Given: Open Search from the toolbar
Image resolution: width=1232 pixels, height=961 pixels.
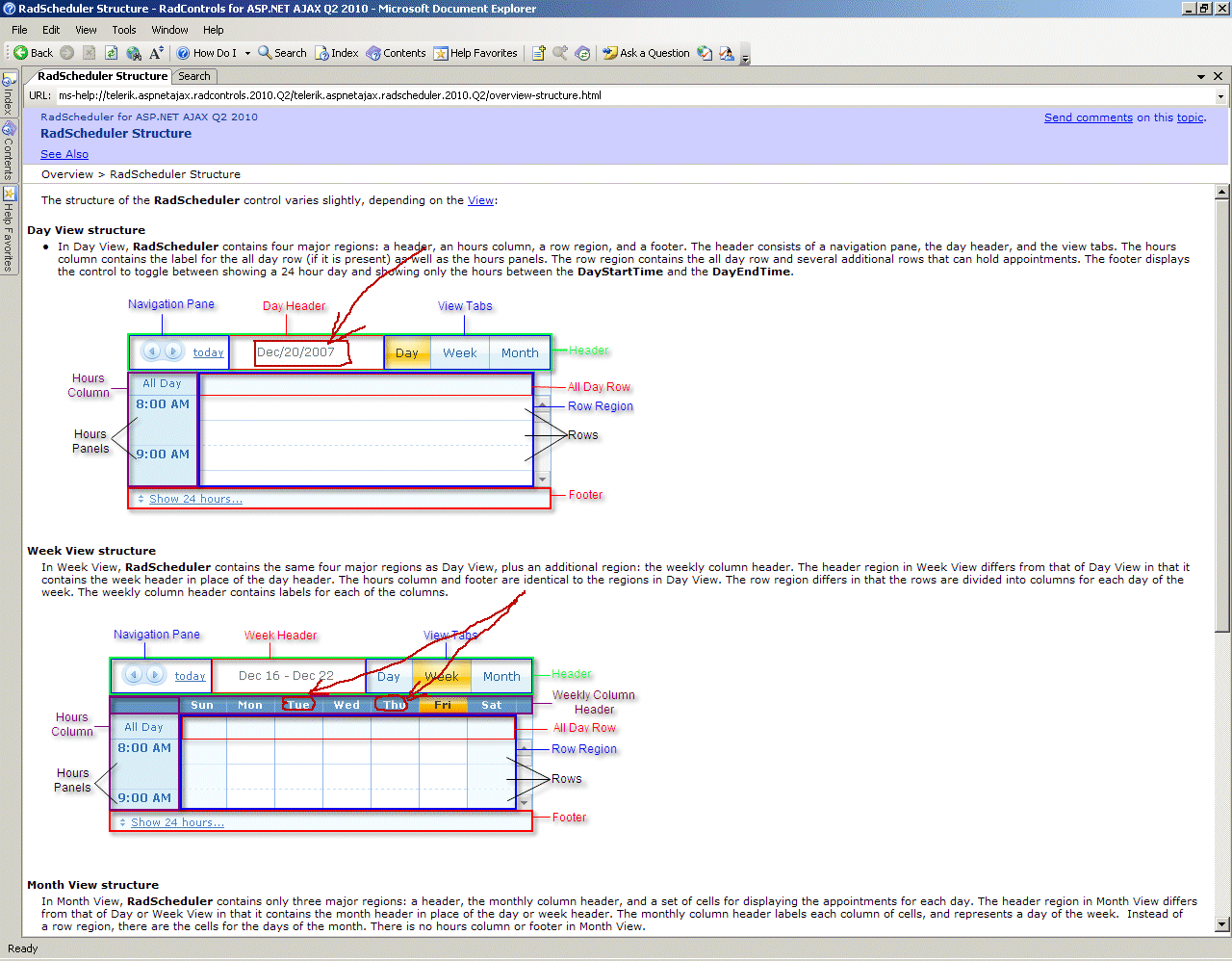Looking at the screenshot, I should (282, 53).
